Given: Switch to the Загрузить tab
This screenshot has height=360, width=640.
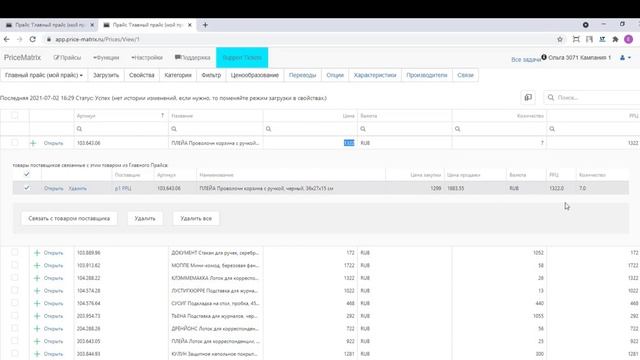Looking at the screenshot, I should 106,75.
